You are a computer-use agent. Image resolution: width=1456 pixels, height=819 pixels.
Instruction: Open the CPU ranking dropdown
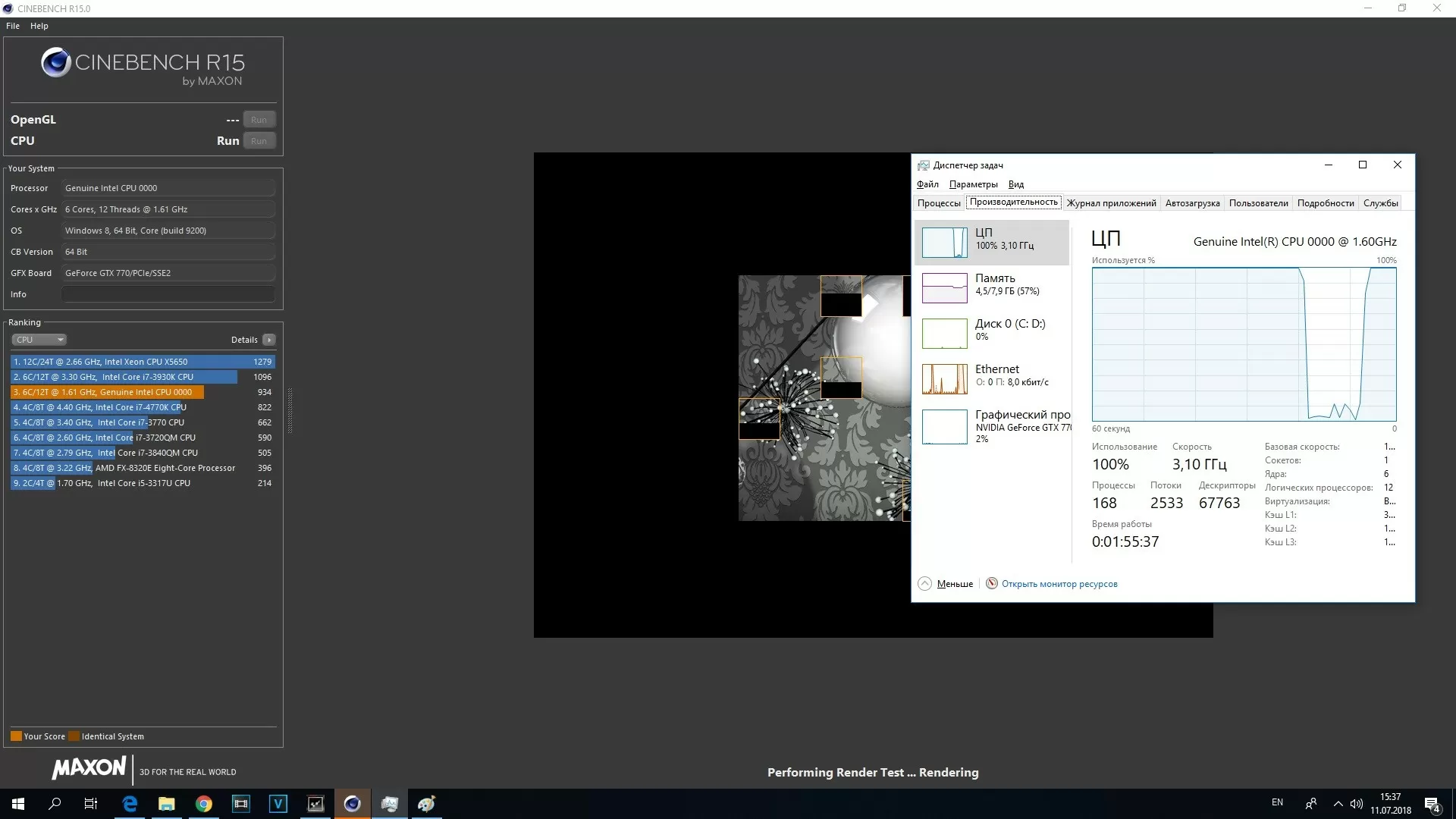point(39,340)
